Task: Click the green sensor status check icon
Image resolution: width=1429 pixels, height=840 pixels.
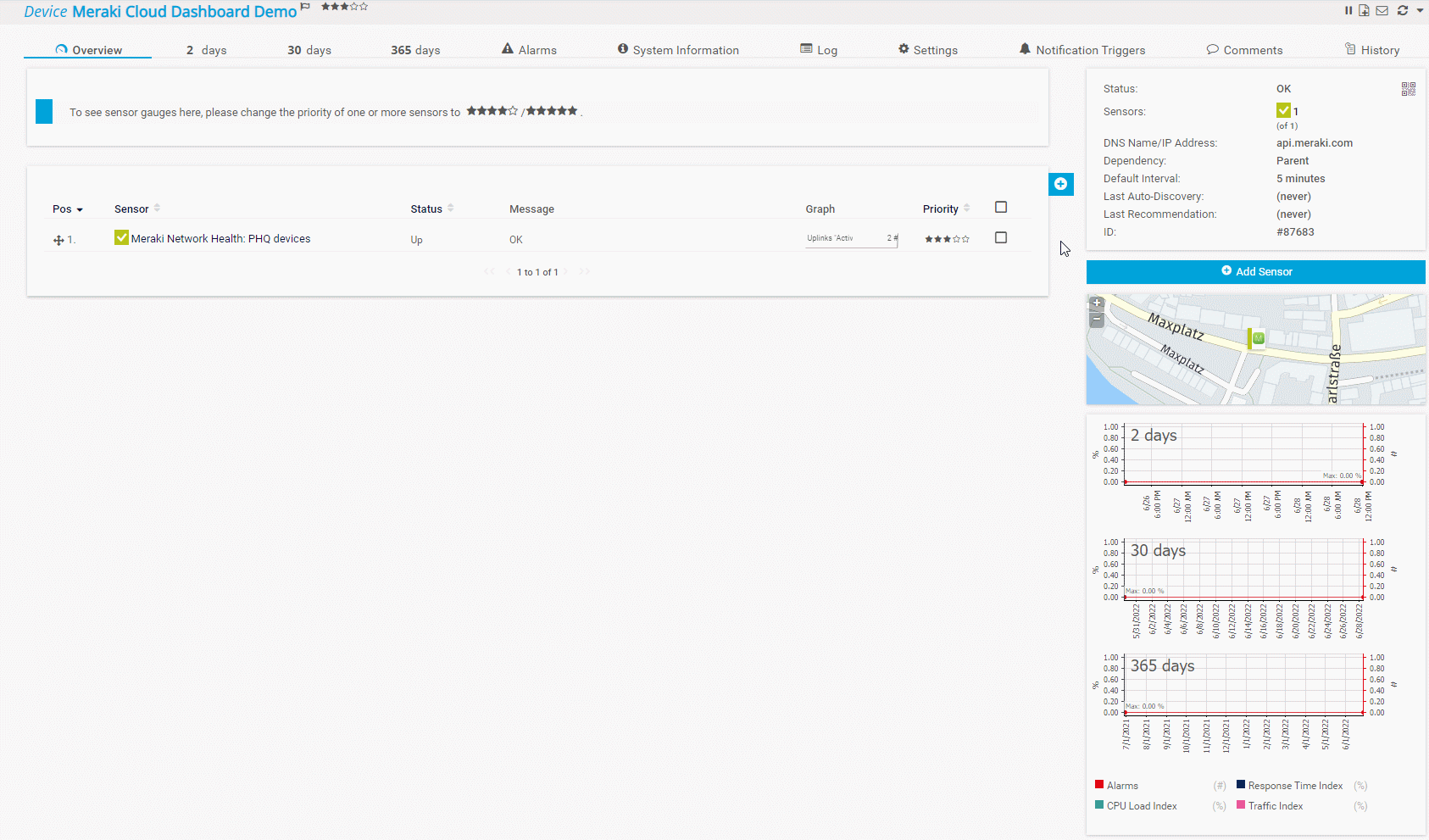Action: point(121,237)
